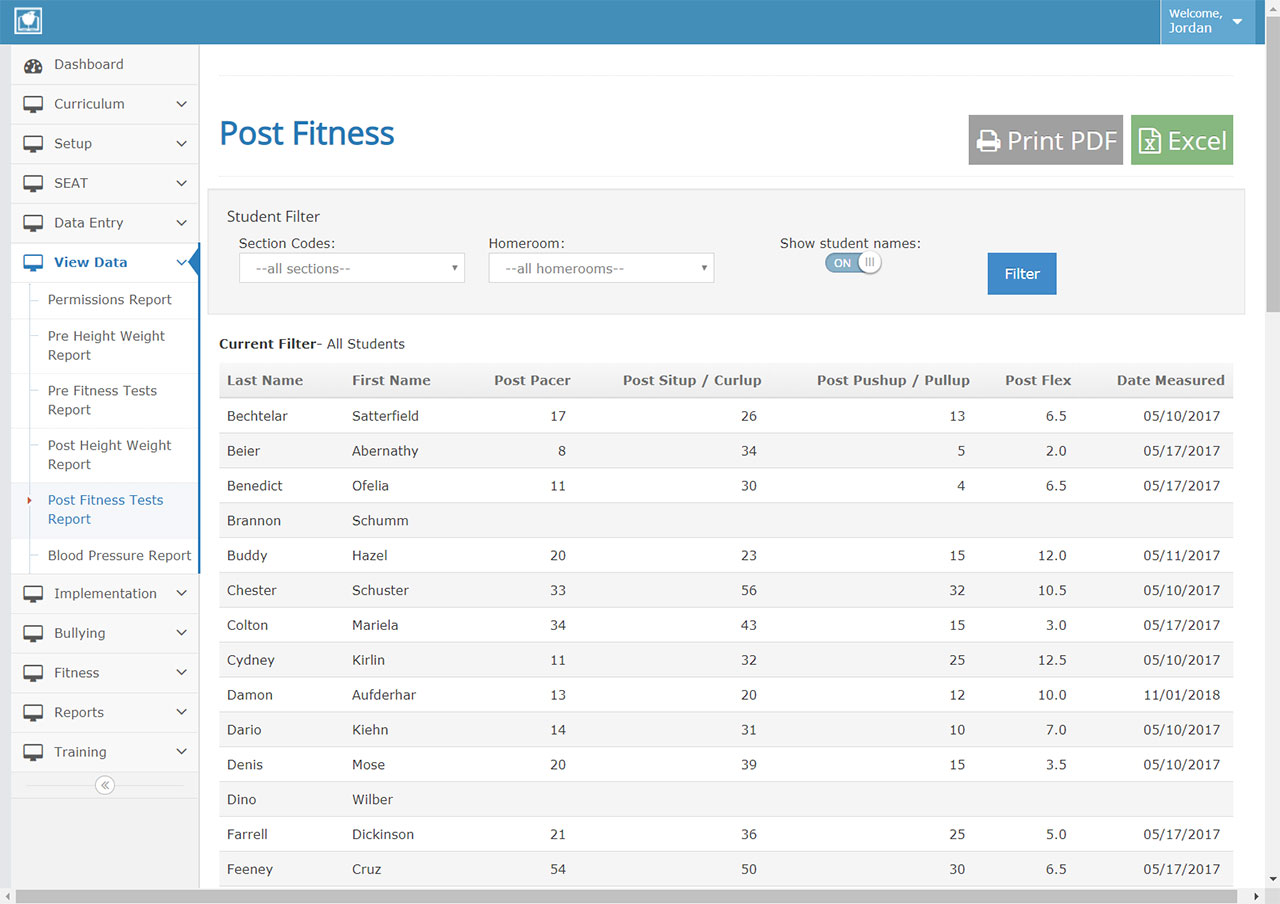1280x904 pixels.
Task: Click the Bullying monitor icon in sidebar
Action: tap(33, 633)
